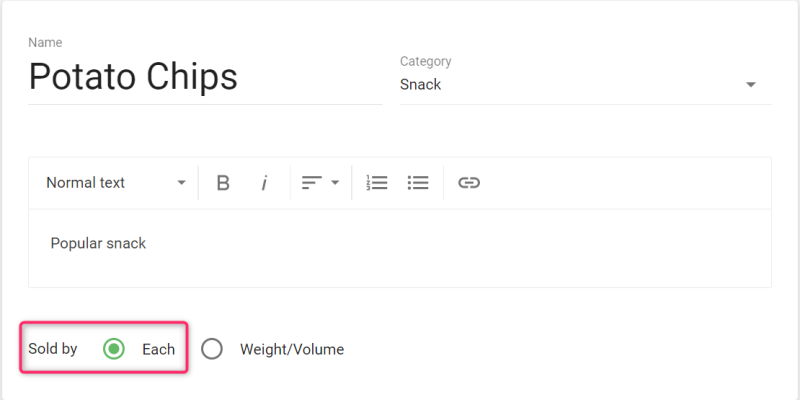800x400 pixels.
Task: Toggle italic formatting in the description editor
Action: (x=264, y=183)
